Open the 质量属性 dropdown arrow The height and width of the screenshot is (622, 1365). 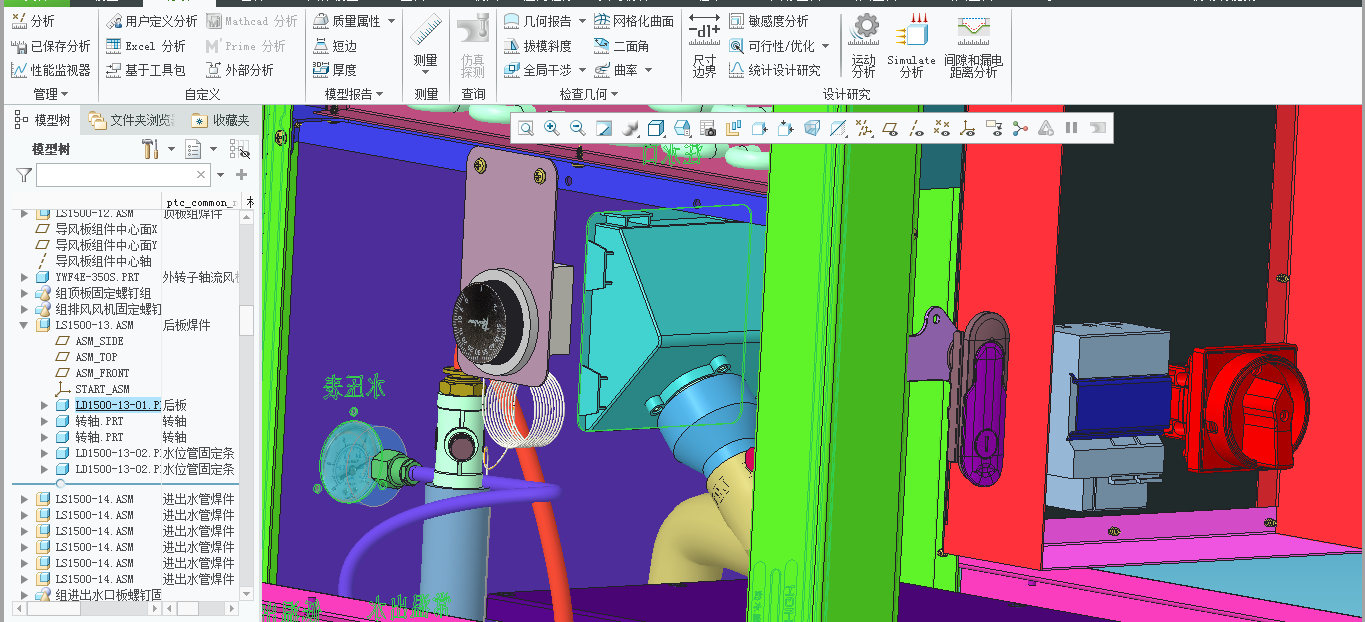click(391, 21)
